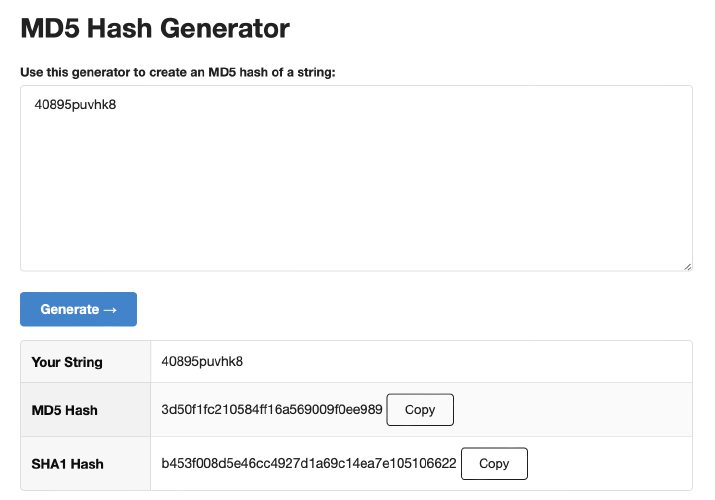Select the MD5 Hash row label
The height and width of the screenshot is (500, 715).
click(x=64, y=410)
